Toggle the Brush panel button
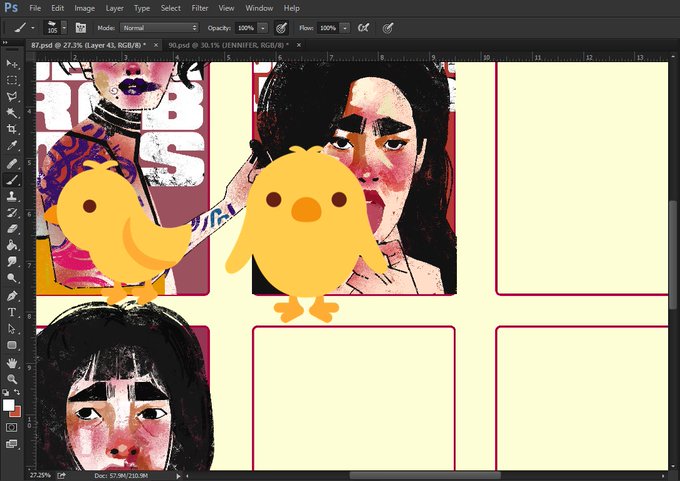The width and height of the screenshot is (680, 481). point(81,28)
